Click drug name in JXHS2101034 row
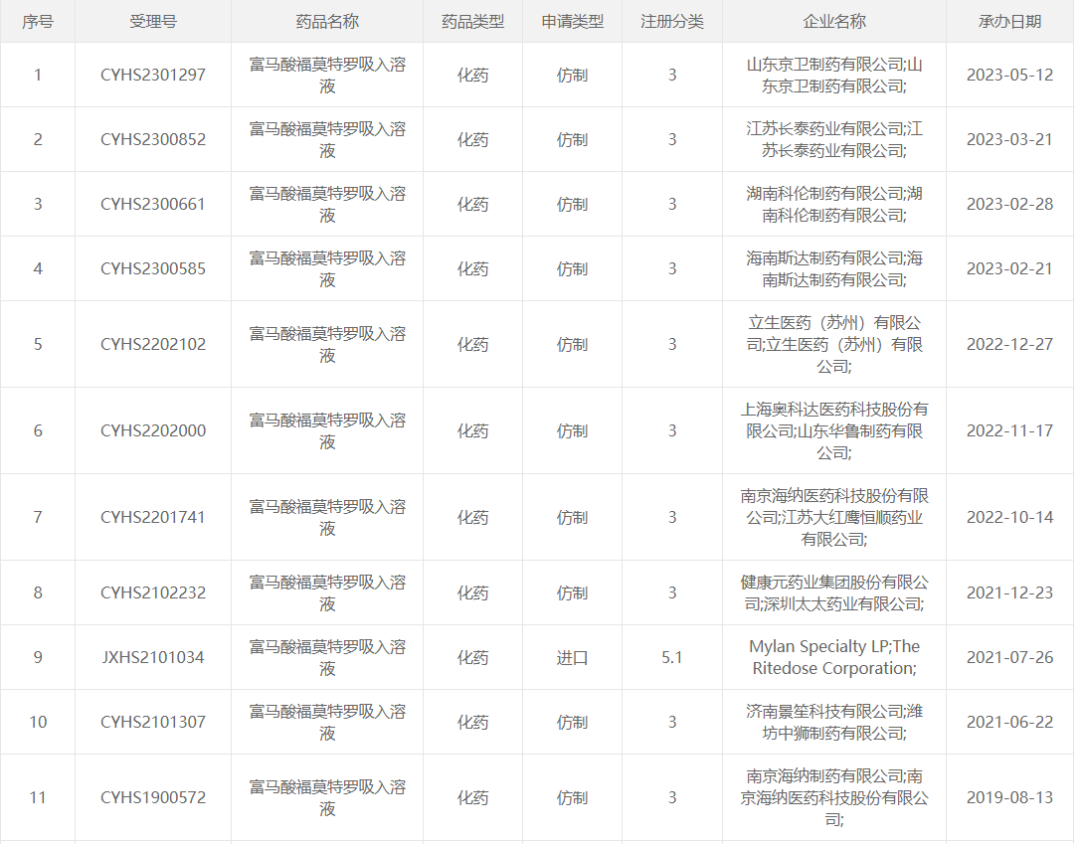 [327, 658]
